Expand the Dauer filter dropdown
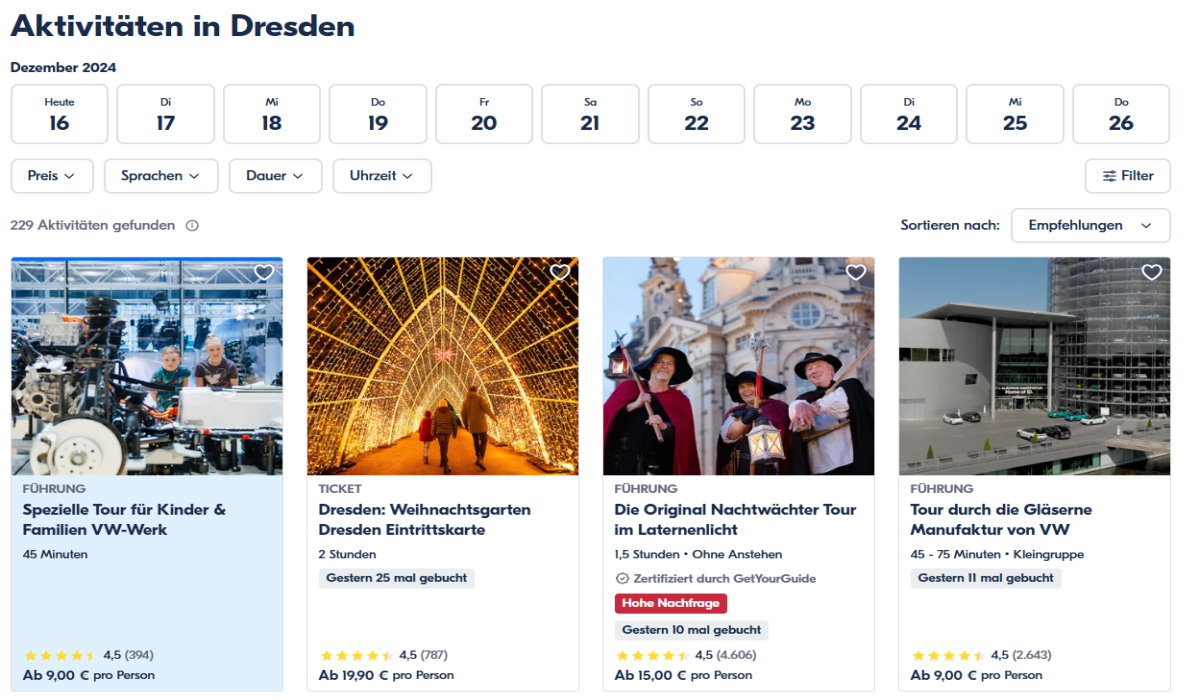Viewport: 1200px width, 700px height. tap(275, 176)
